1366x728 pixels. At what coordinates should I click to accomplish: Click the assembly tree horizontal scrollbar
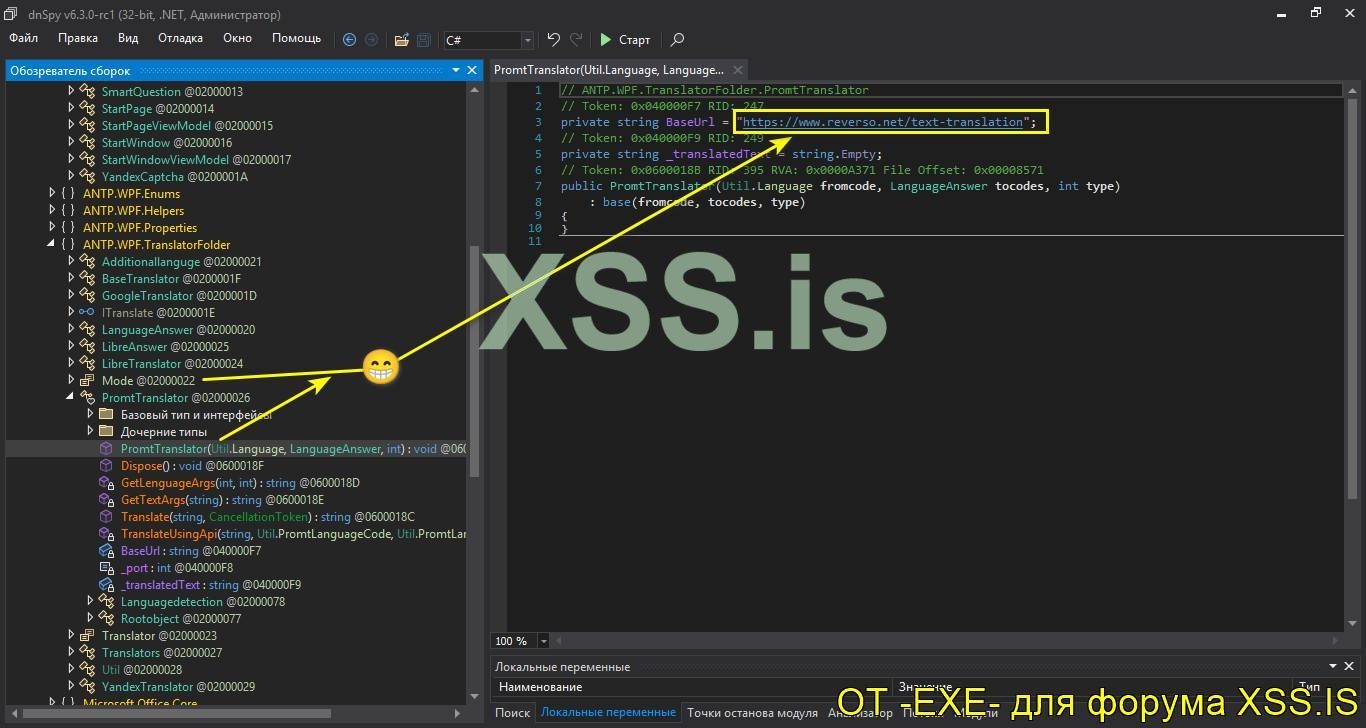(176, 714)
